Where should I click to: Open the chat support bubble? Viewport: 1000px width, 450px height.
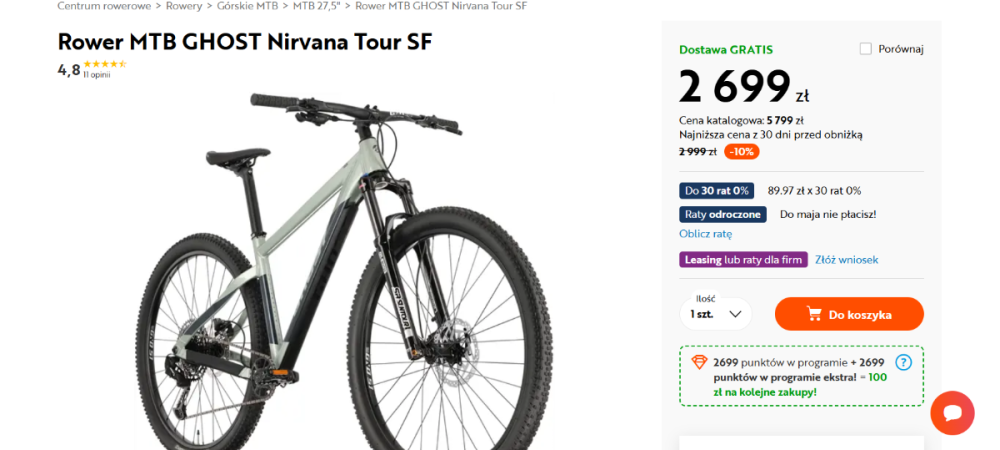point(952,412)
